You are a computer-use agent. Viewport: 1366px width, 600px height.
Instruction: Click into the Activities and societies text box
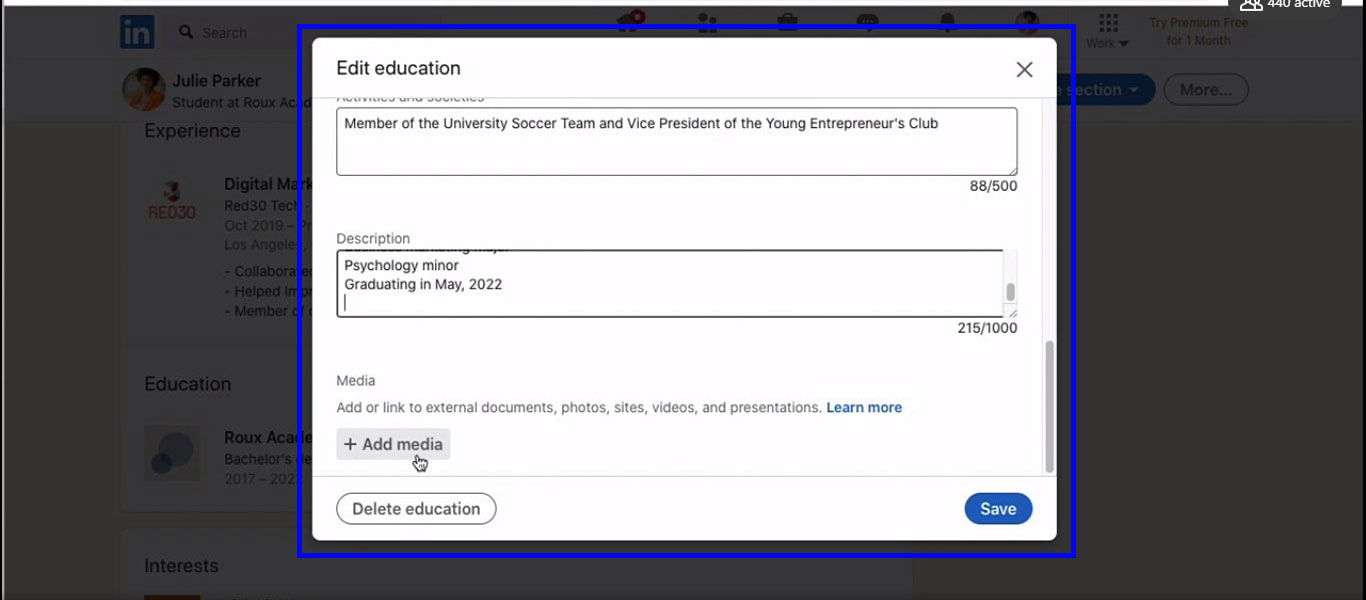point(677,141)
